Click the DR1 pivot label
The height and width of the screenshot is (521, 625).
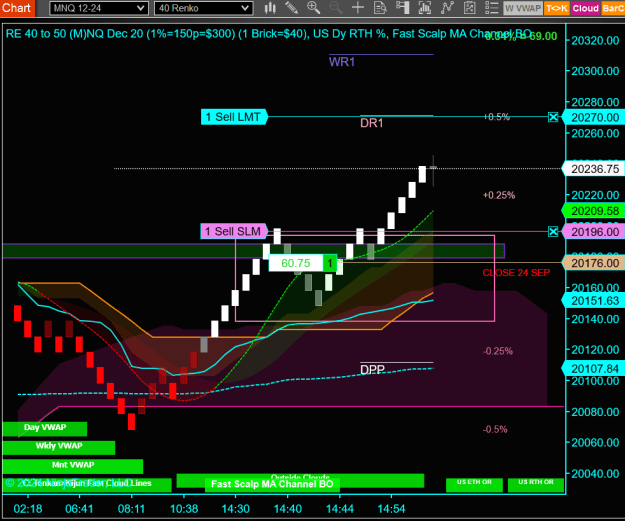[x=371, y=123]
